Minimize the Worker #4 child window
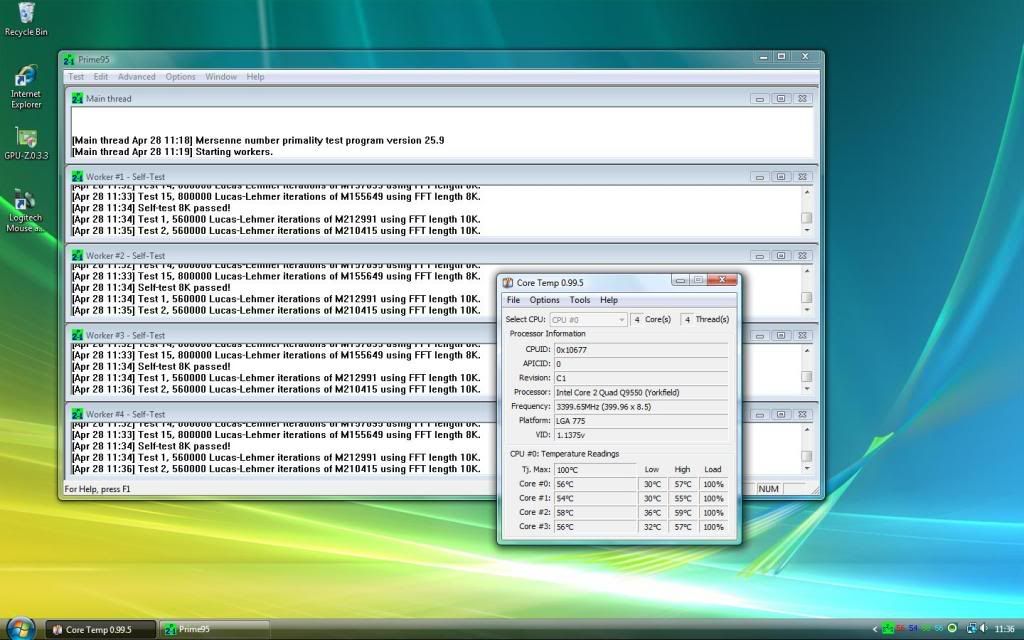This screenshot has width=1024, height=640. (760, 415)
